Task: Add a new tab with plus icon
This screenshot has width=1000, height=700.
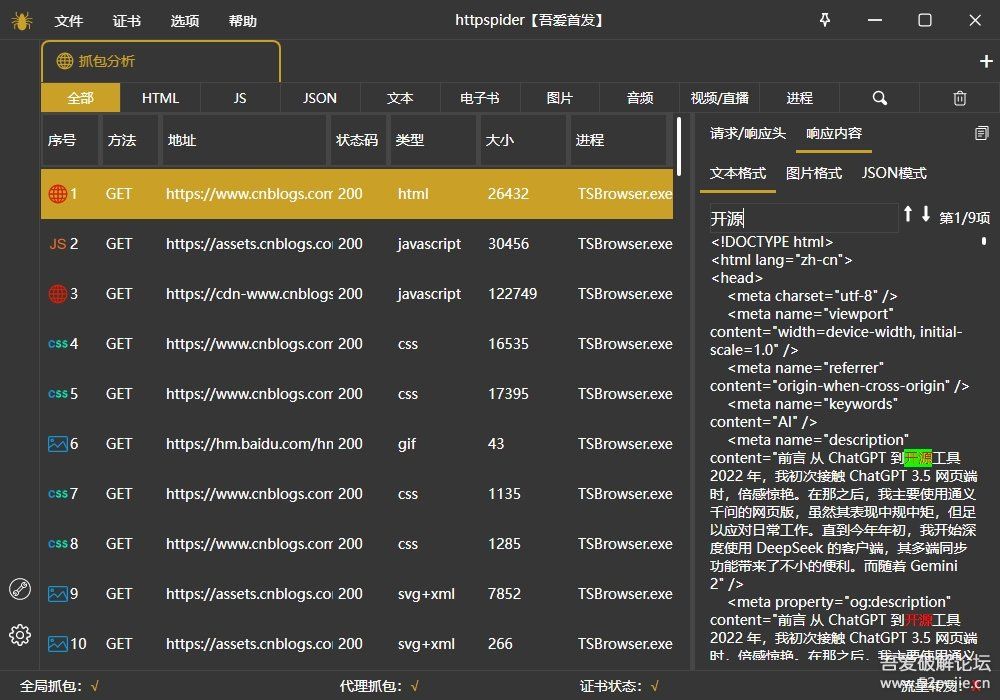Action: point(985,61)
